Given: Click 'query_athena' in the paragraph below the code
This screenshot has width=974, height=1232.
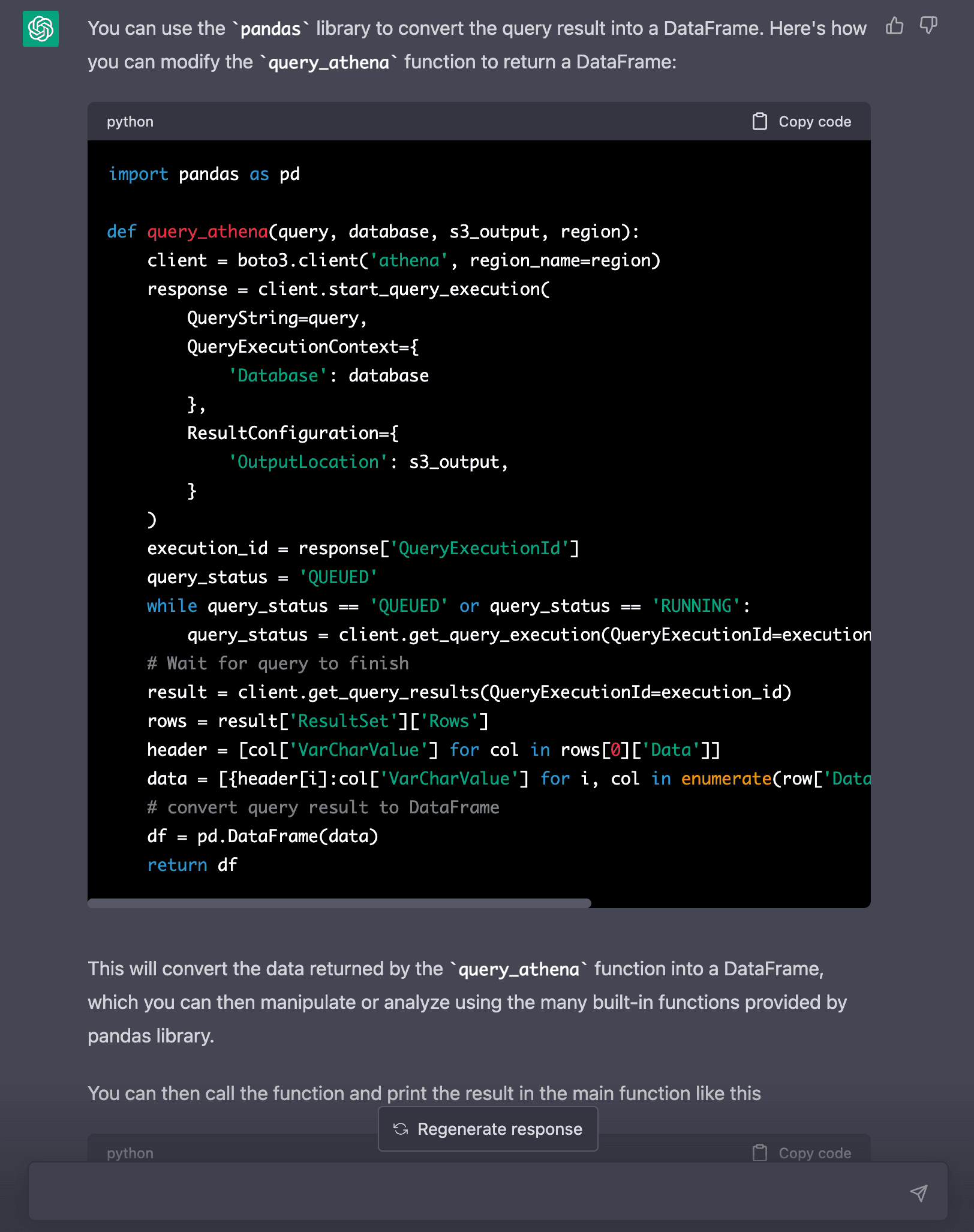Looking at the screenshot, I should pyautogui.click(x=519, y=969).
